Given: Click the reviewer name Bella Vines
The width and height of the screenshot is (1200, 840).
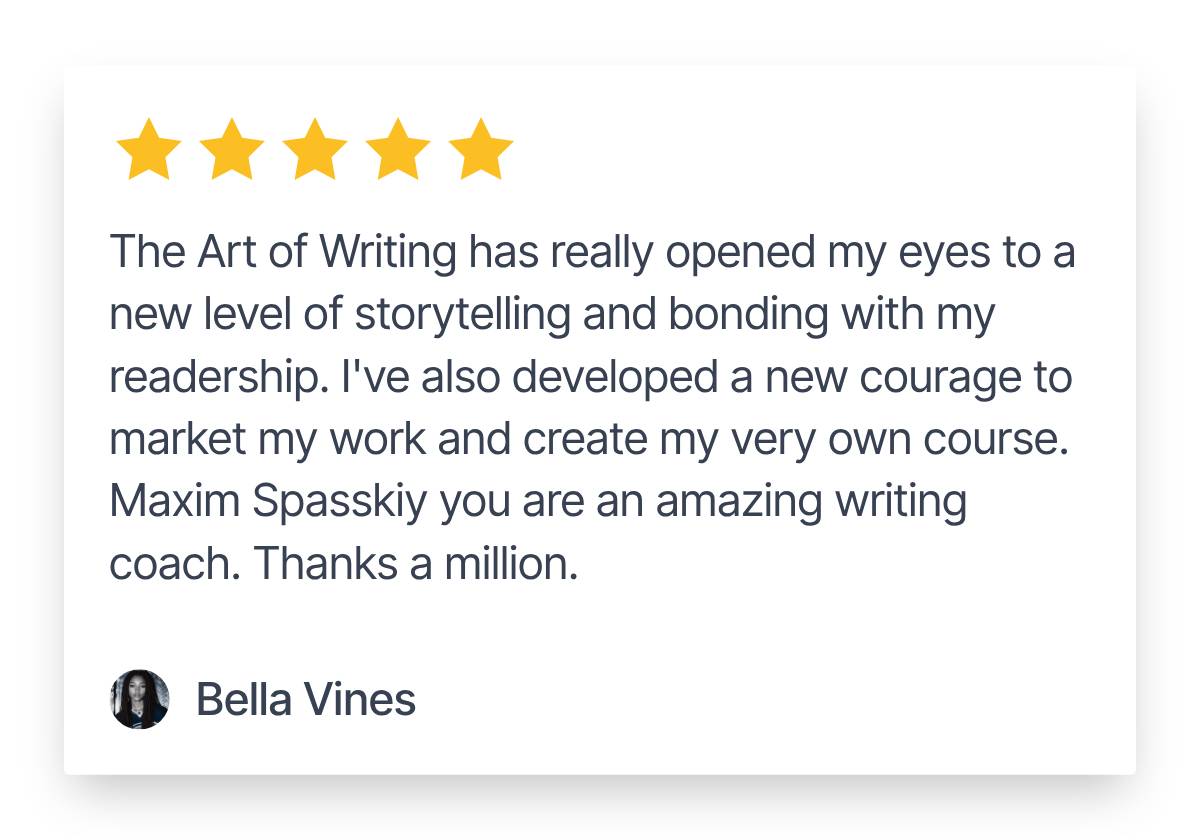Looking at the screenshot, I should coord(305,699).
